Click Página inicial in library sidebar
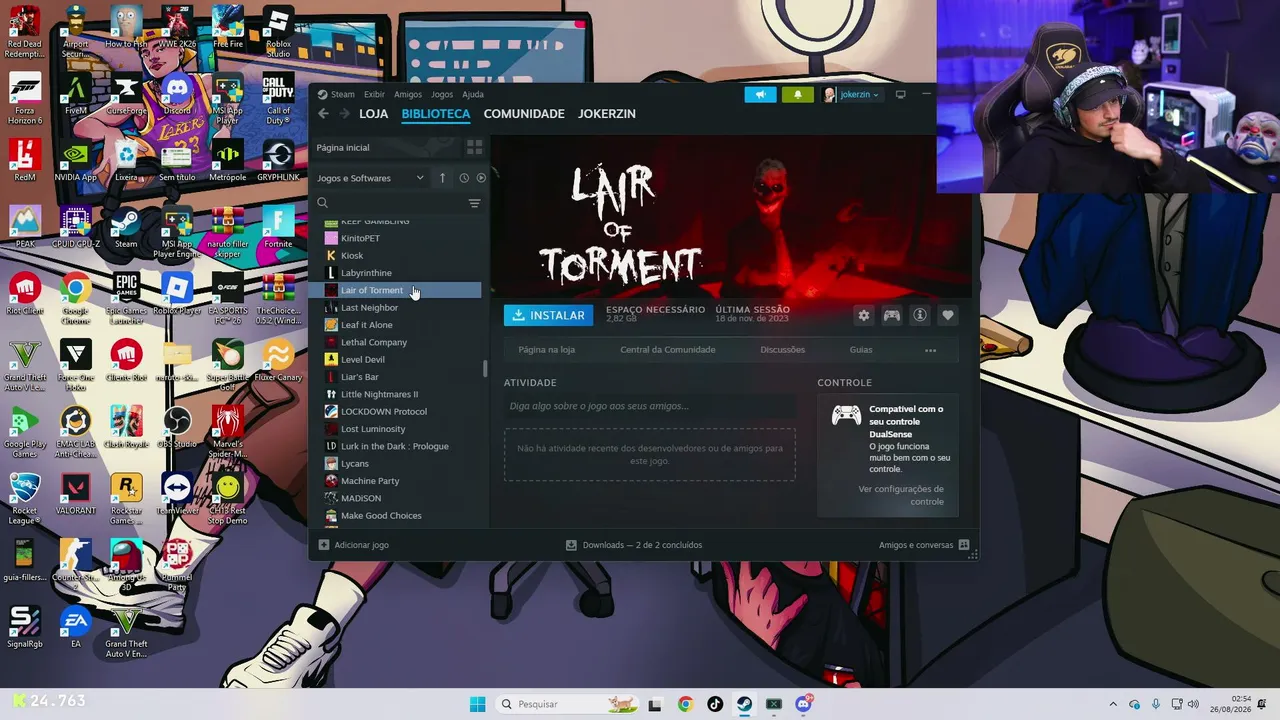1280x720 pixels. [x=343, y=147]
